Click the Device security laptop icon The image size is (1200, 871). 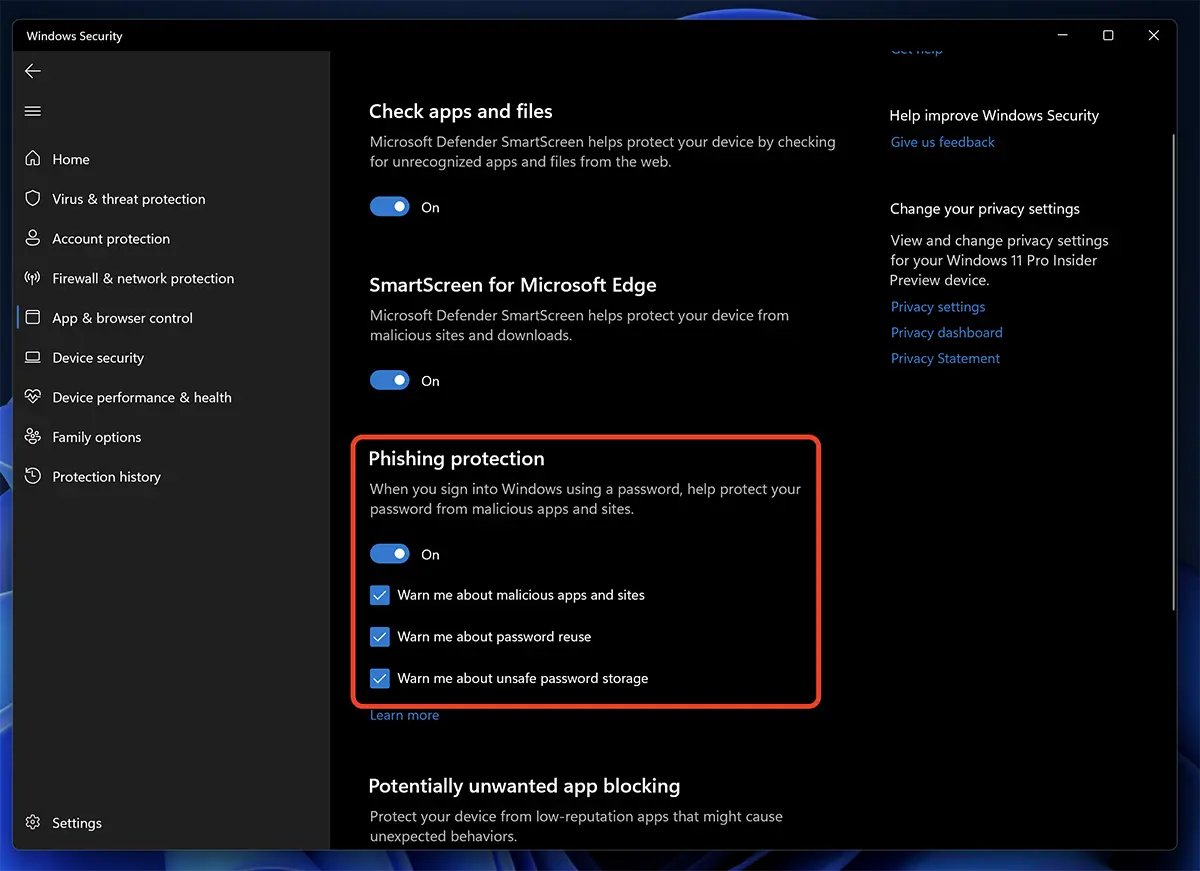point(33,358)
